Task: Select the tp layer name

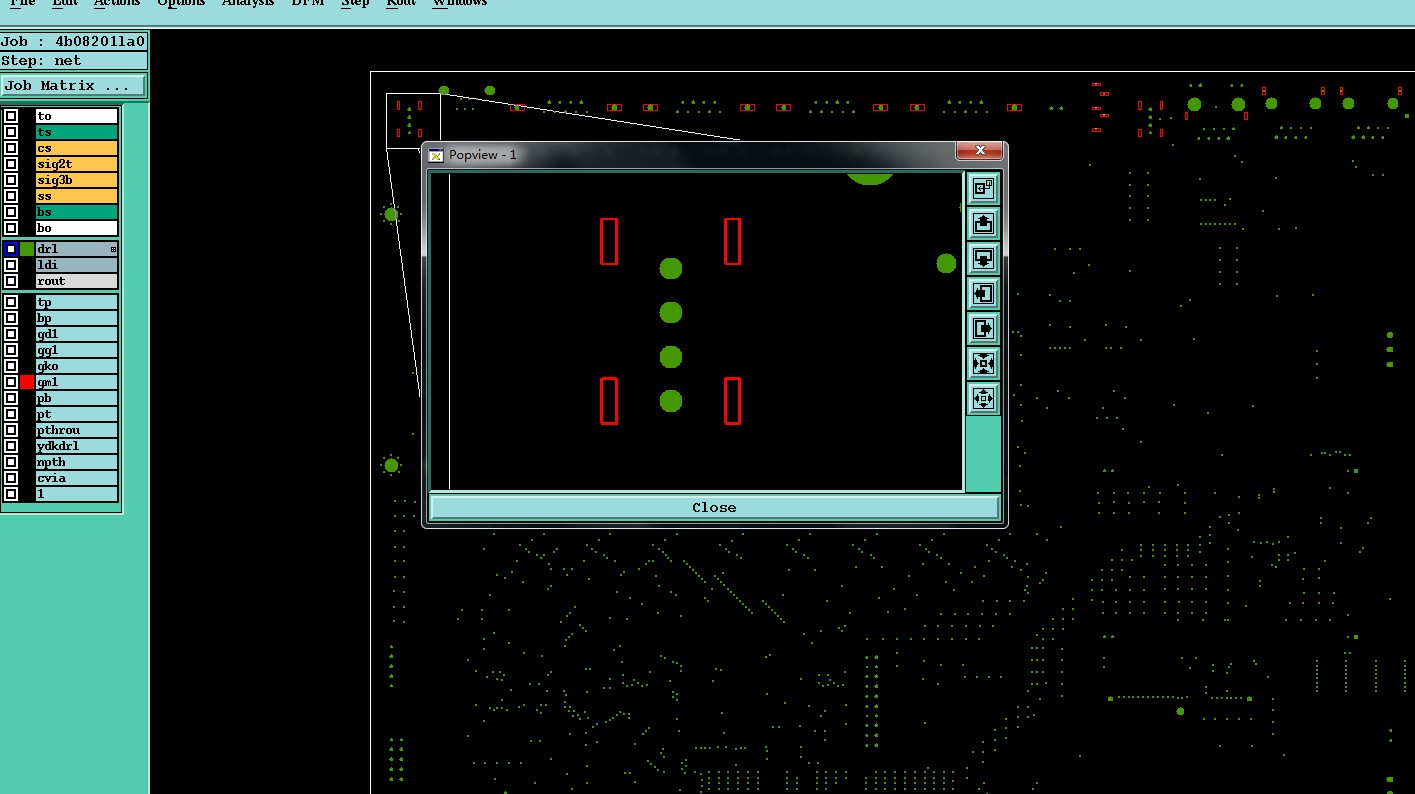Action: click(x=77, y=302)
